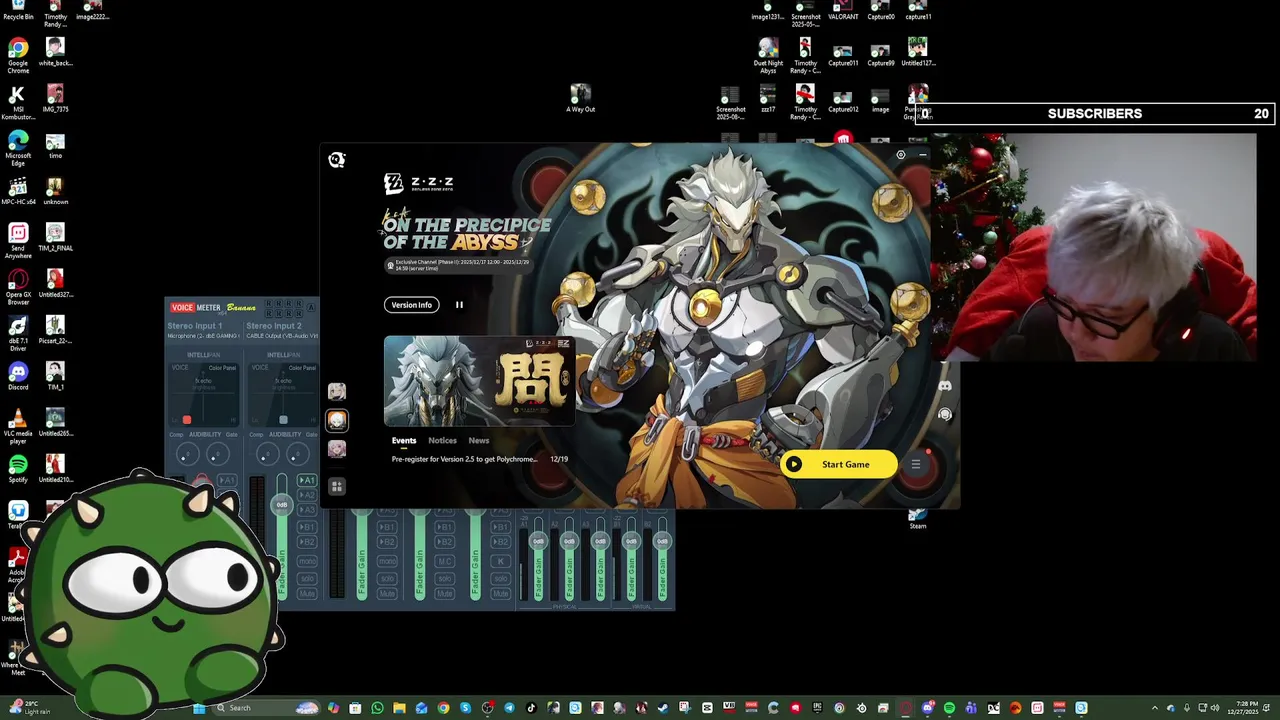Select Steam desktop shortcut

[918, 518]
